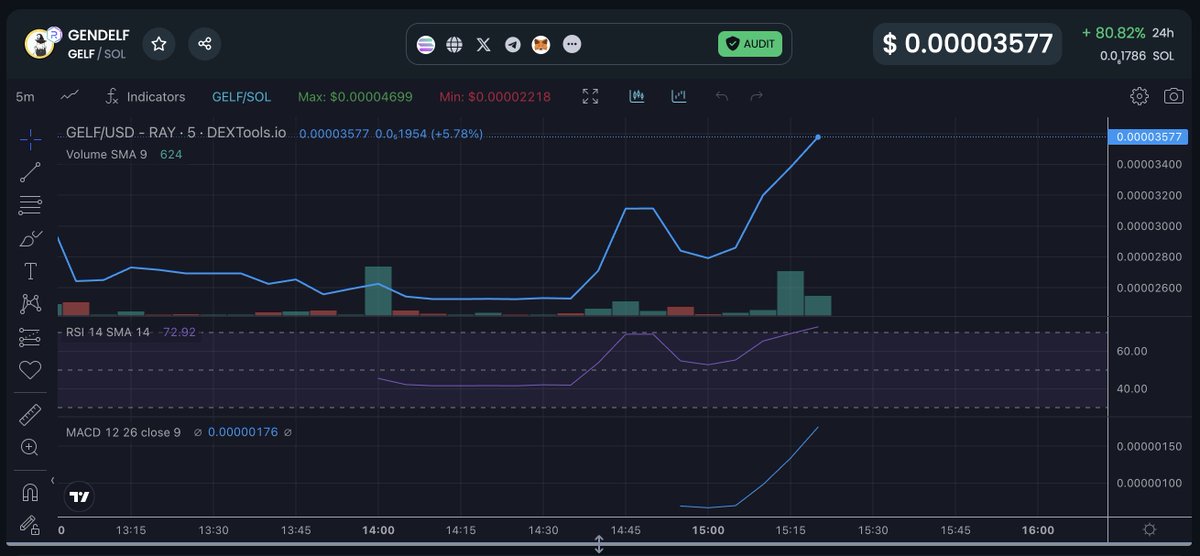Toggle magnet mode for drawings
The width and height of the screenshot is (1200, 556).
coord(30,491)
